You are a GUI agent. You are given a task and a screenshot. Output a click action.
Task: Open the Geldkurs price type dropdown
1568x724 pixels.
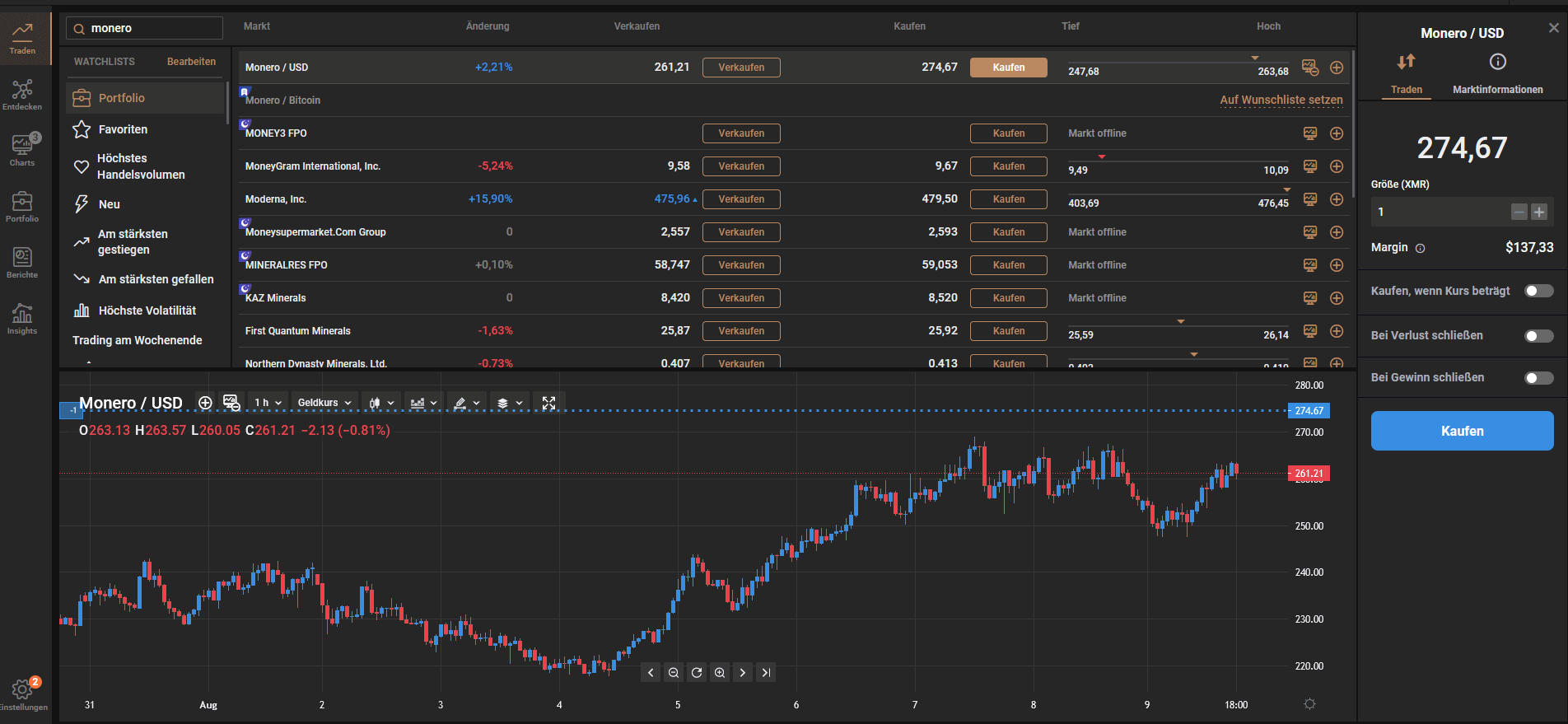click(324, 403)
